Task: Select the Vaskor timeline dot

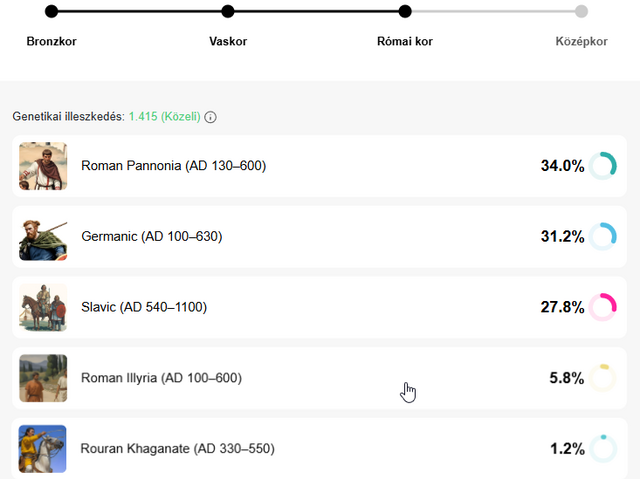Action: tap(228, 12)
